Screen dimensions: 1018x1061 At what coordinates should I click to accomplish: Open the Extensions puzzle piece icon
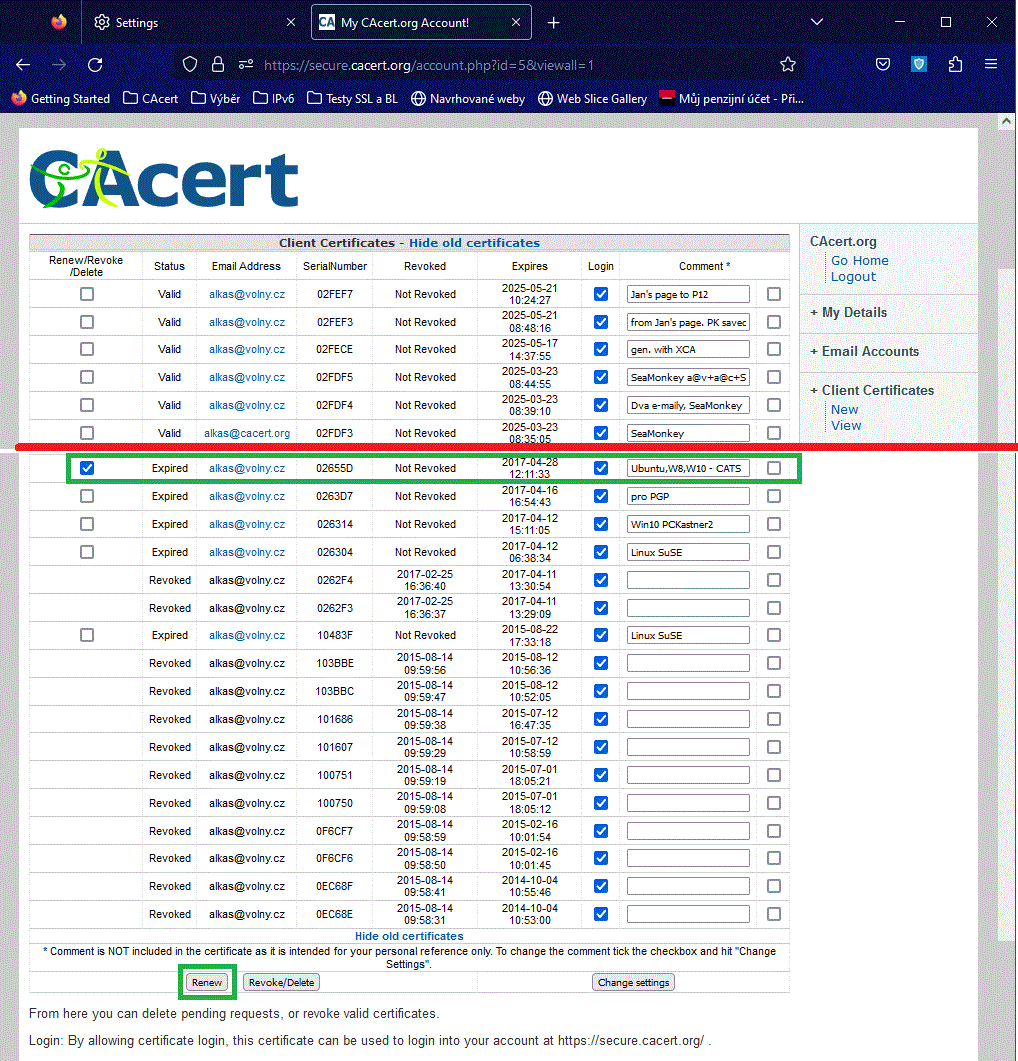pos(955,64)
